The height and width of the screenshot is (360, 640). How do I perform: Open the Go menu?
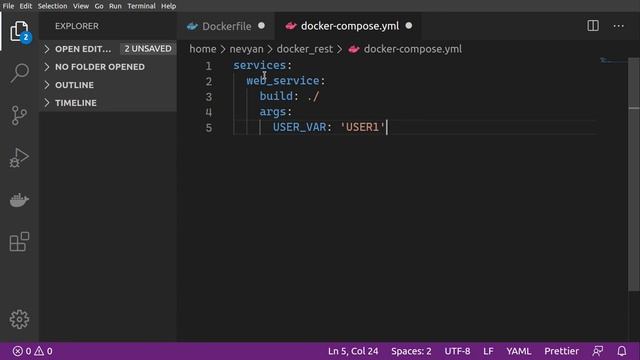[x=99, y=6]
